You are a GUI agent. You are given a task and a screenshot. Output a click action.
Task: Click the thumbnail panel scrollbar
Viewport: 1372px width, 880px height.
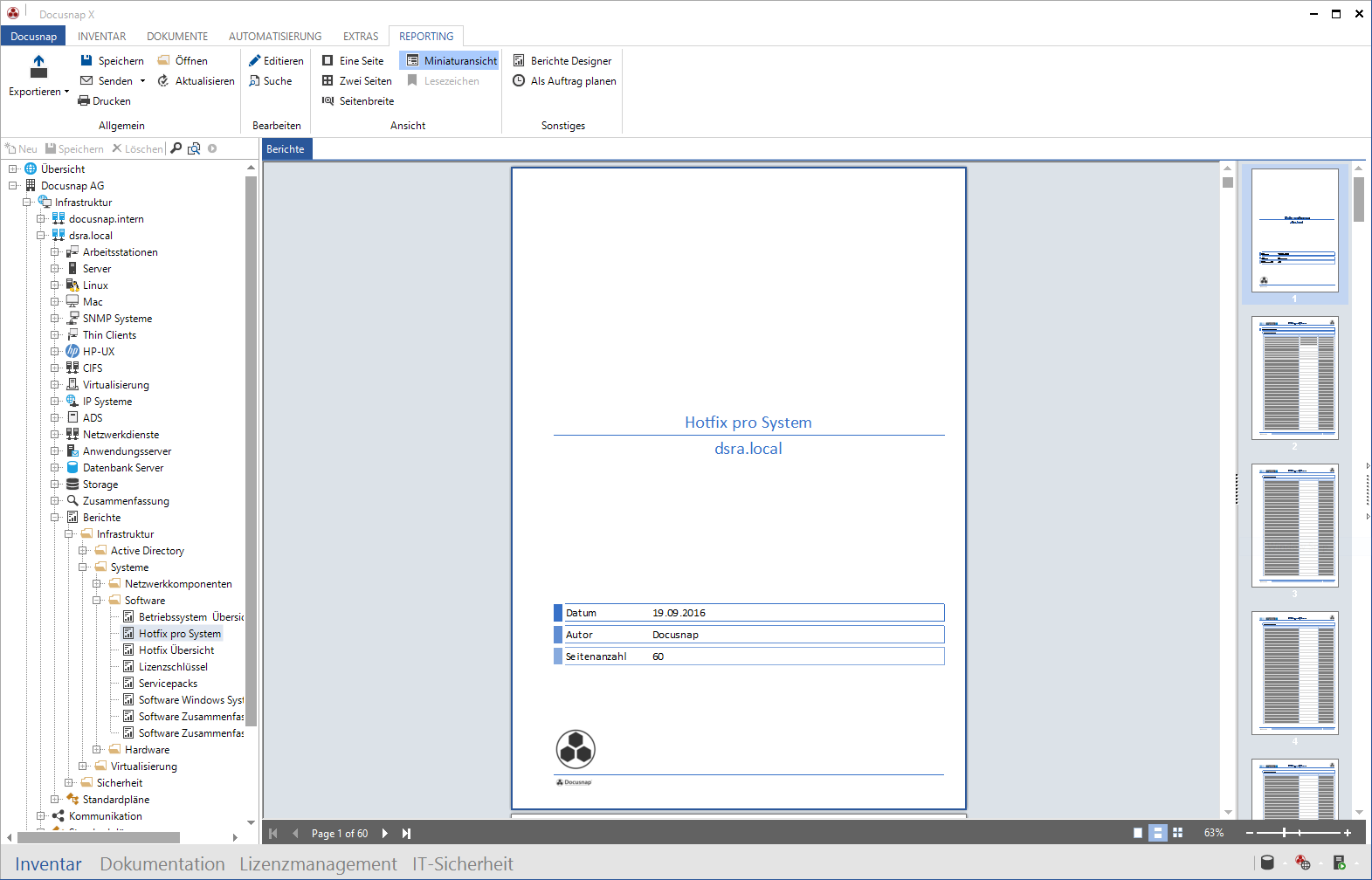[x=1359, y=200]
